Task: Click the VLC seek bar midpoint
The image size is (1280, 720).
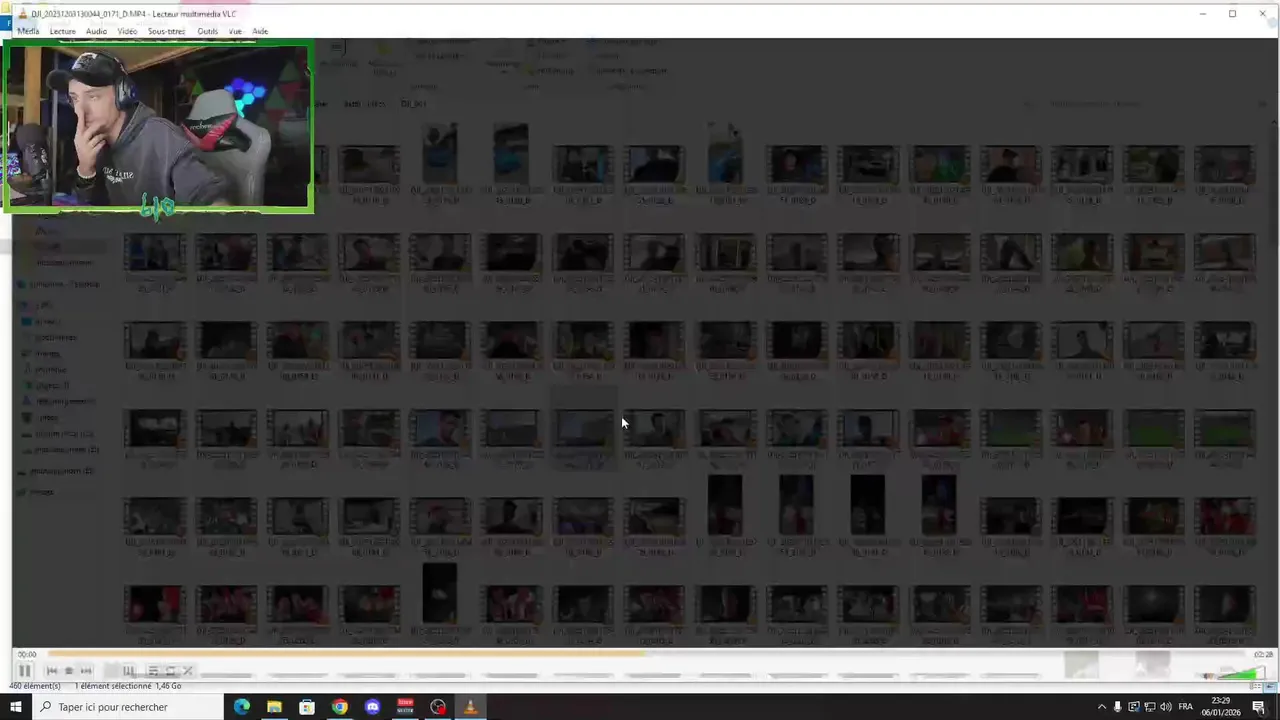Action: point(645,655)
